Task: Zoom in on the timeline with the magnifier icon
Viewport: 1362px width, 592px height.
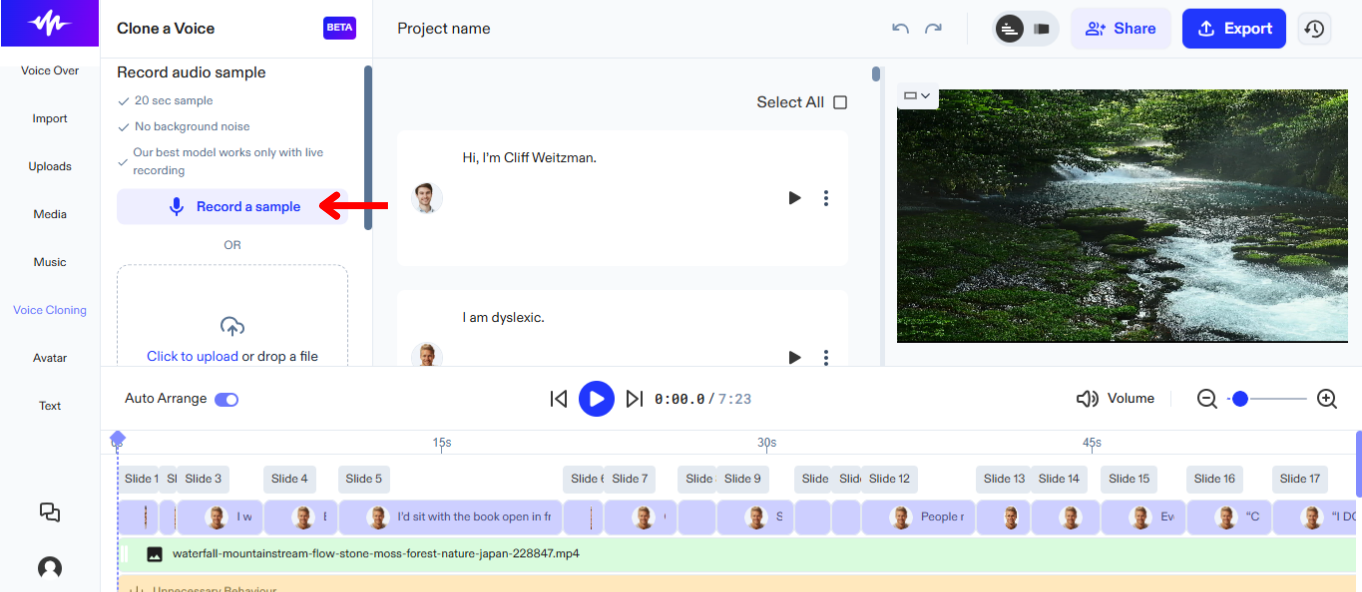Action: tap(1326, 398)
